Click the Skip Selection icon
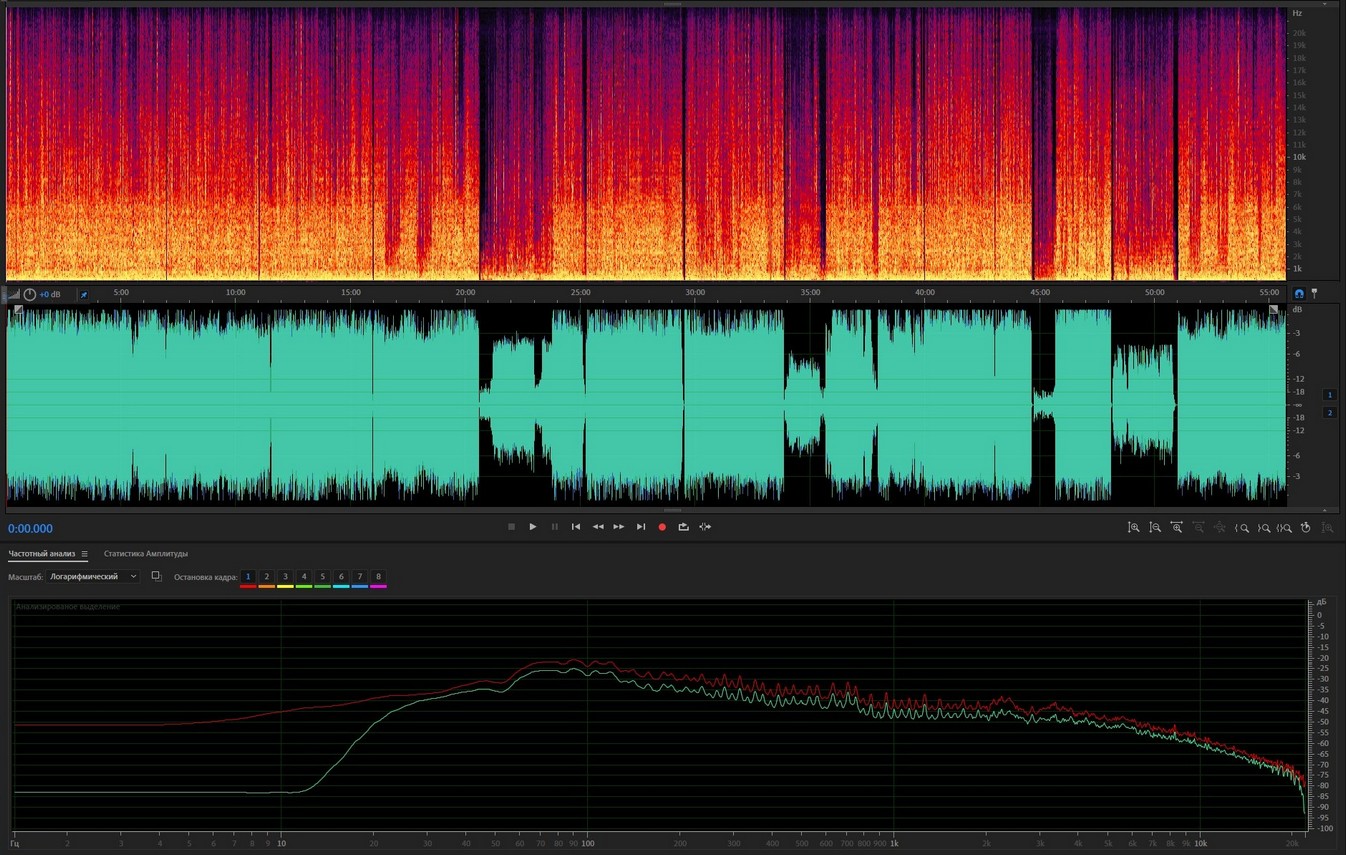Image resolution: width=1346 pixels, height=855 pixels. 706,527
